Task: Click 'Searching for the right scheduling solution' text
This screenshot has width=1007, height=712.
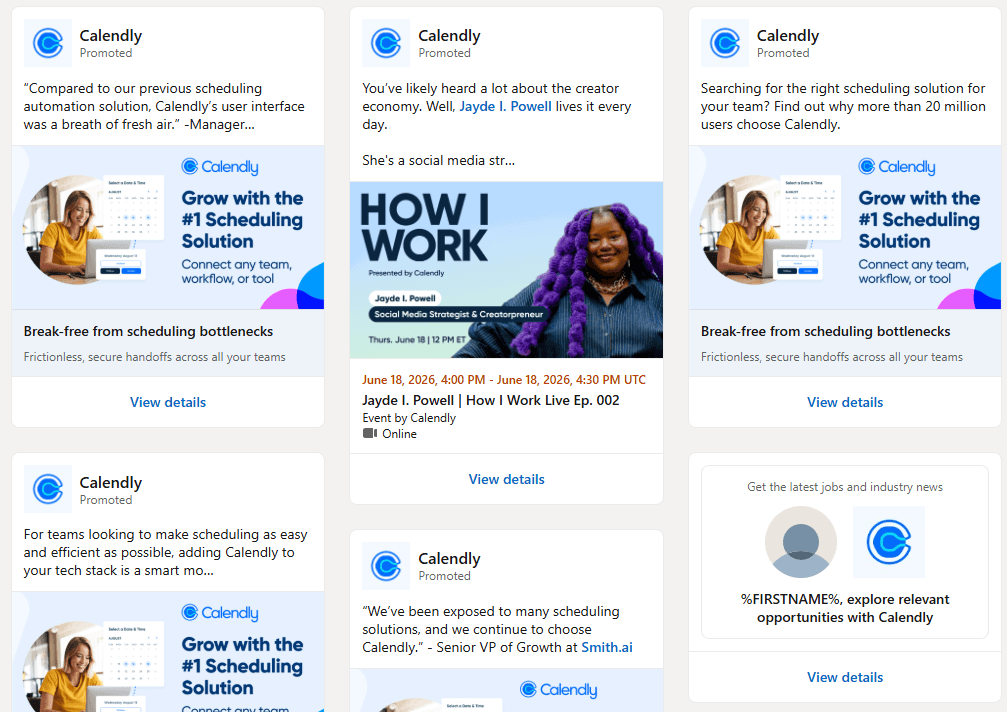Action: [843, 107]
